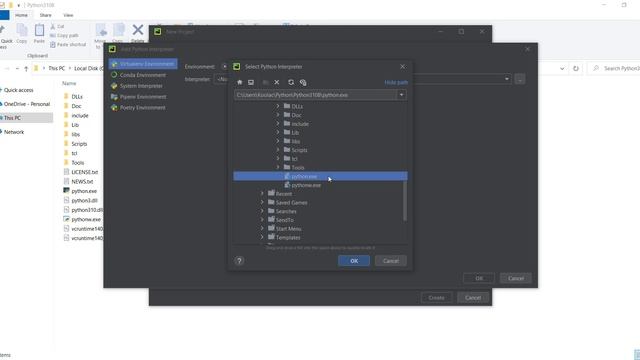Click the Hide path link
The image size is (640, 360).
click(x=396, y=82)
